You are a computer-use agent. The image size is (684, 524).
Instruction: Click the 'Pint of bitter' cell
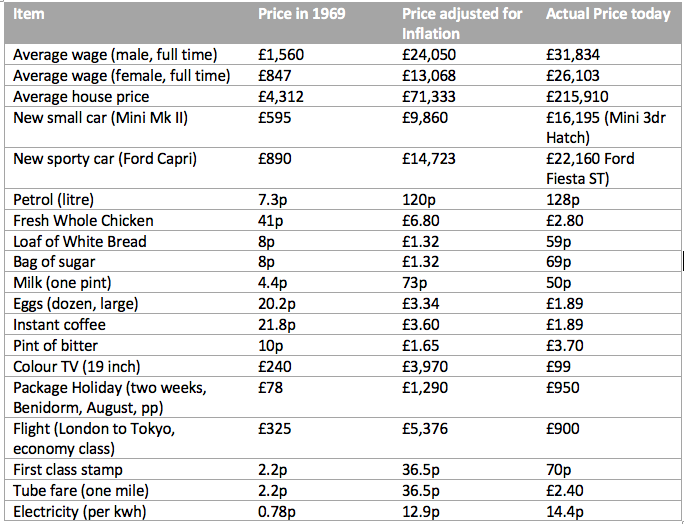[x=55, y=346]
